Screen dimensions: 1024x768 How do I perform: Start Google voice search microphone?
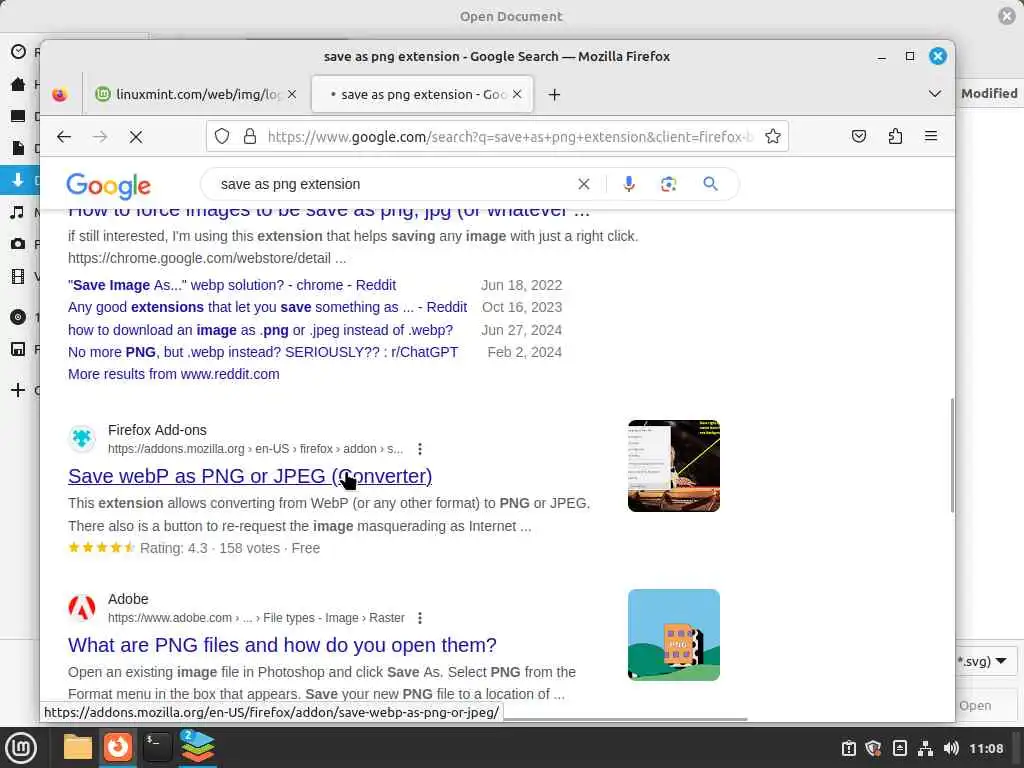pos(629,184)
